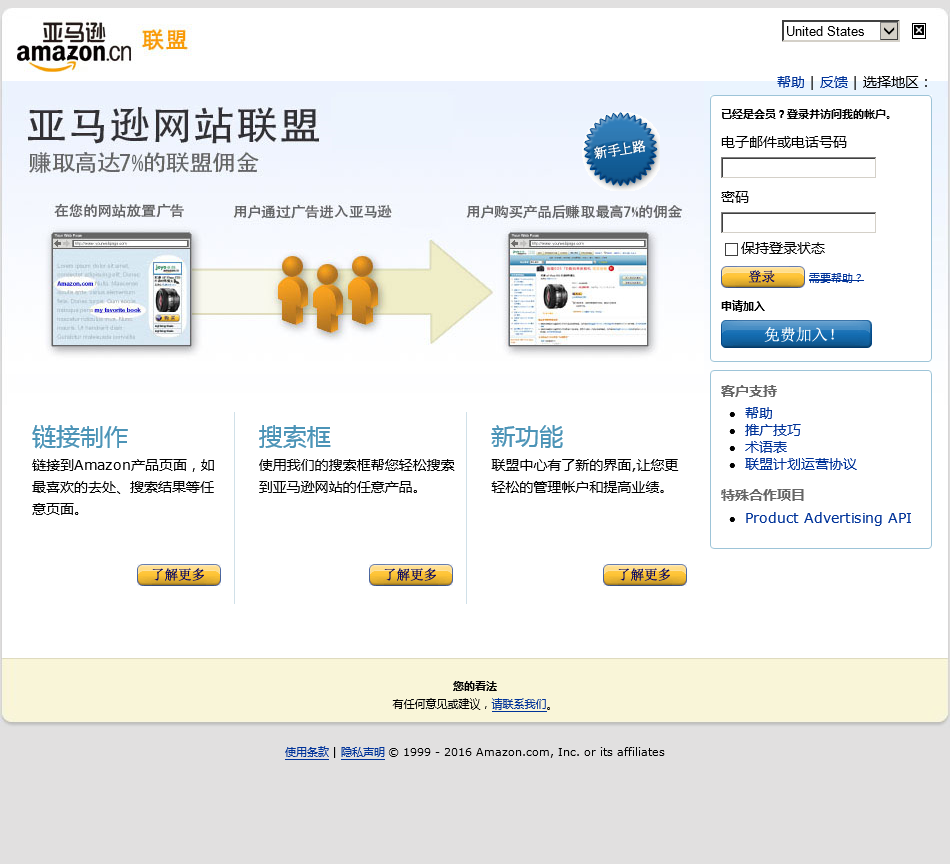Click the orange 联盟 text by the logo

pos(165,41)
